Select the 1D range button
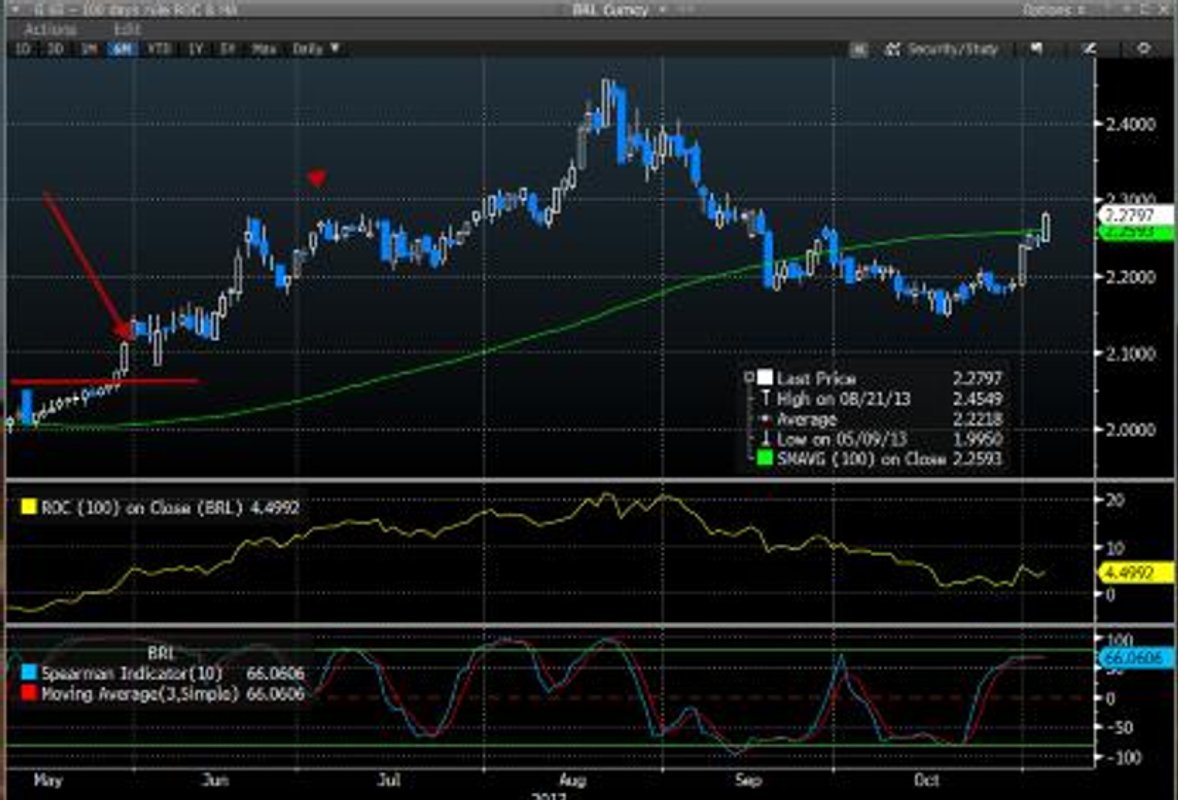 point(21,48)
